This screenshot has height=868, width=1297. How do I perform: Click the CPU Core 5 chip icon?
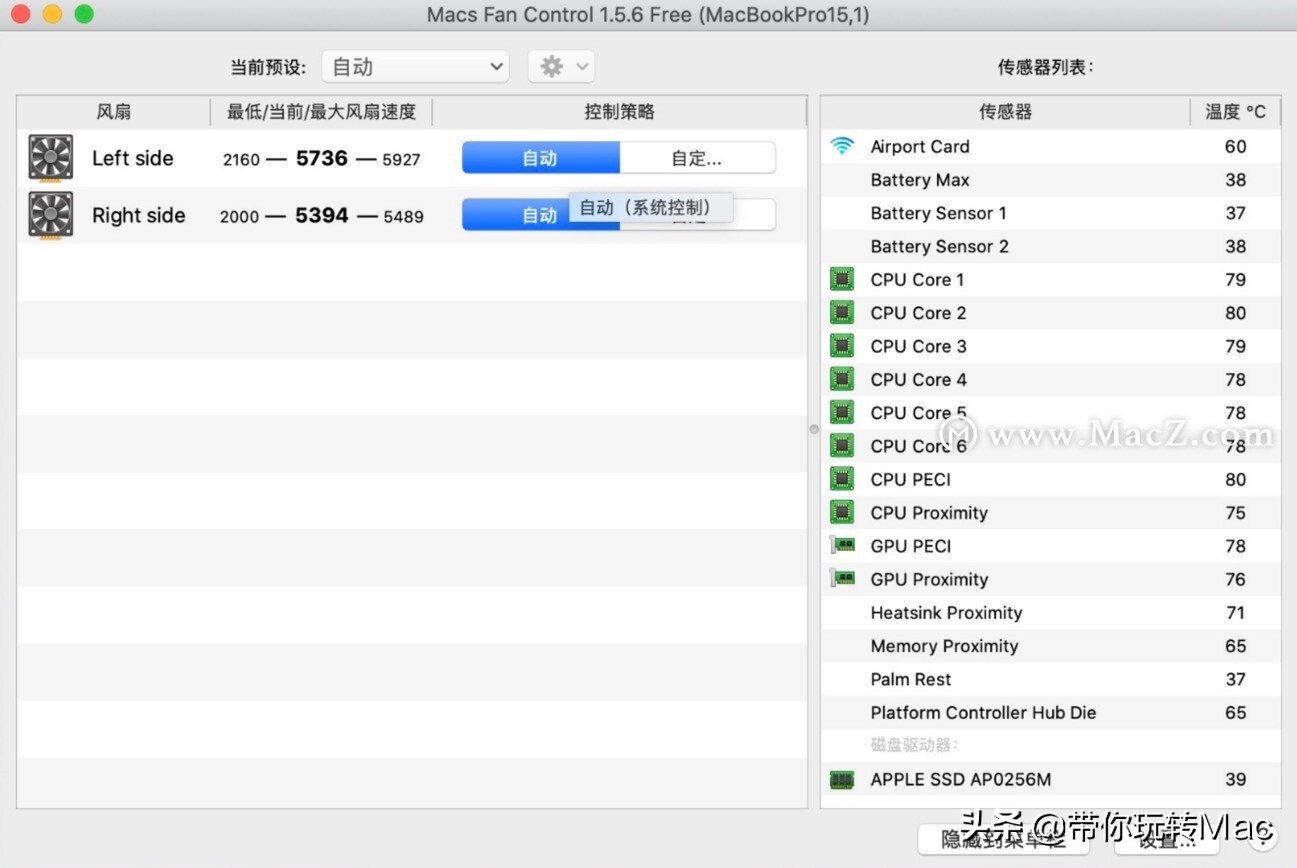842,413
